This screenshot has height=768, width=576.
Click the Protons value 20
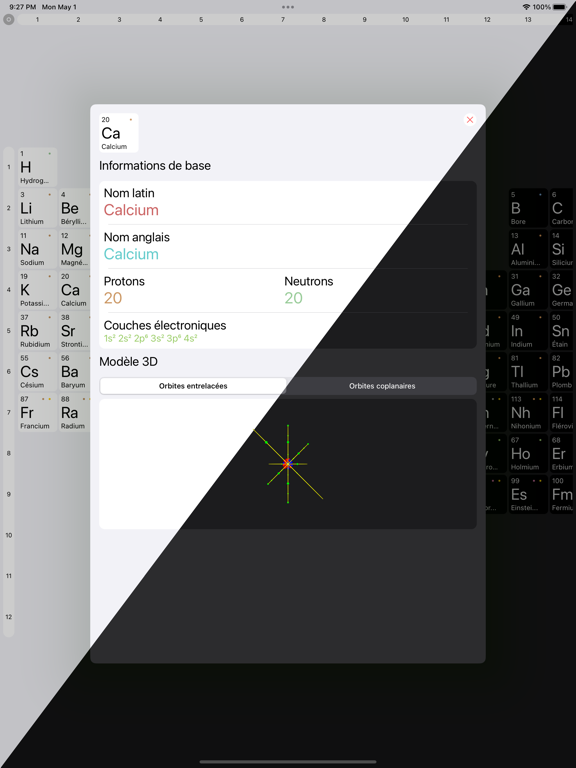point(113,298)
